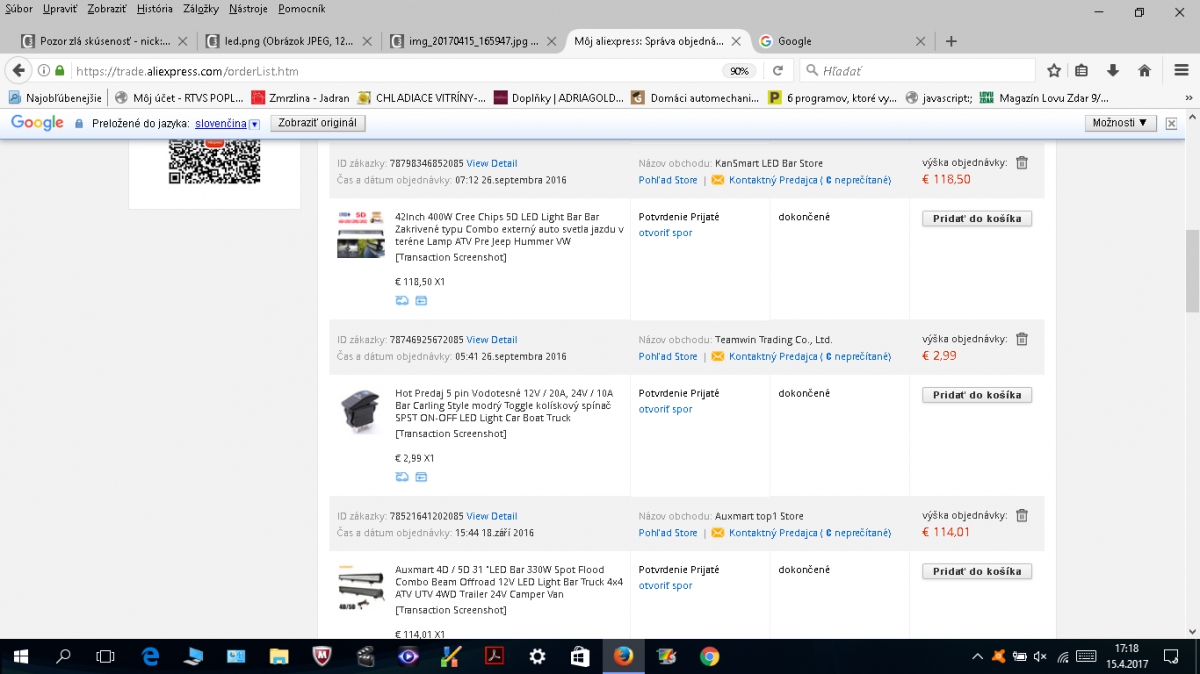Open the translation language dropdown arrow
Viewport: 1200px width, 674px height.
pos(254,123)
